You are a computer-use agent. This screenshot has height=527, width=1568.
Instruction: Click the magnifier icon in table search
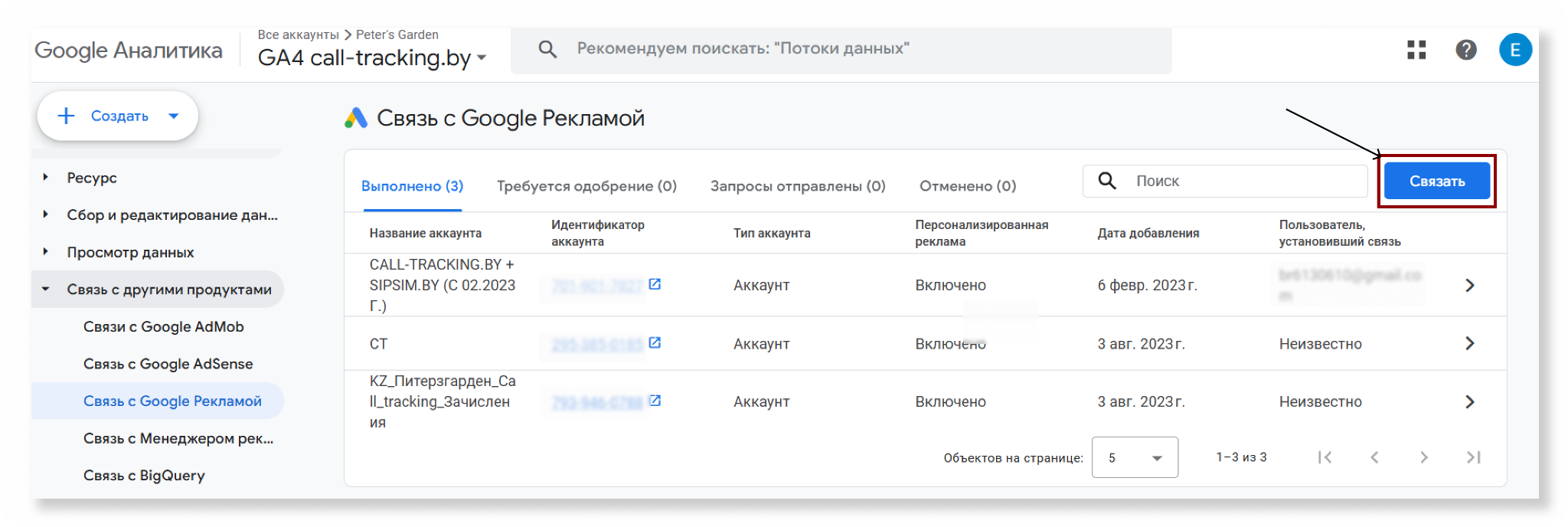point(1107,181)
